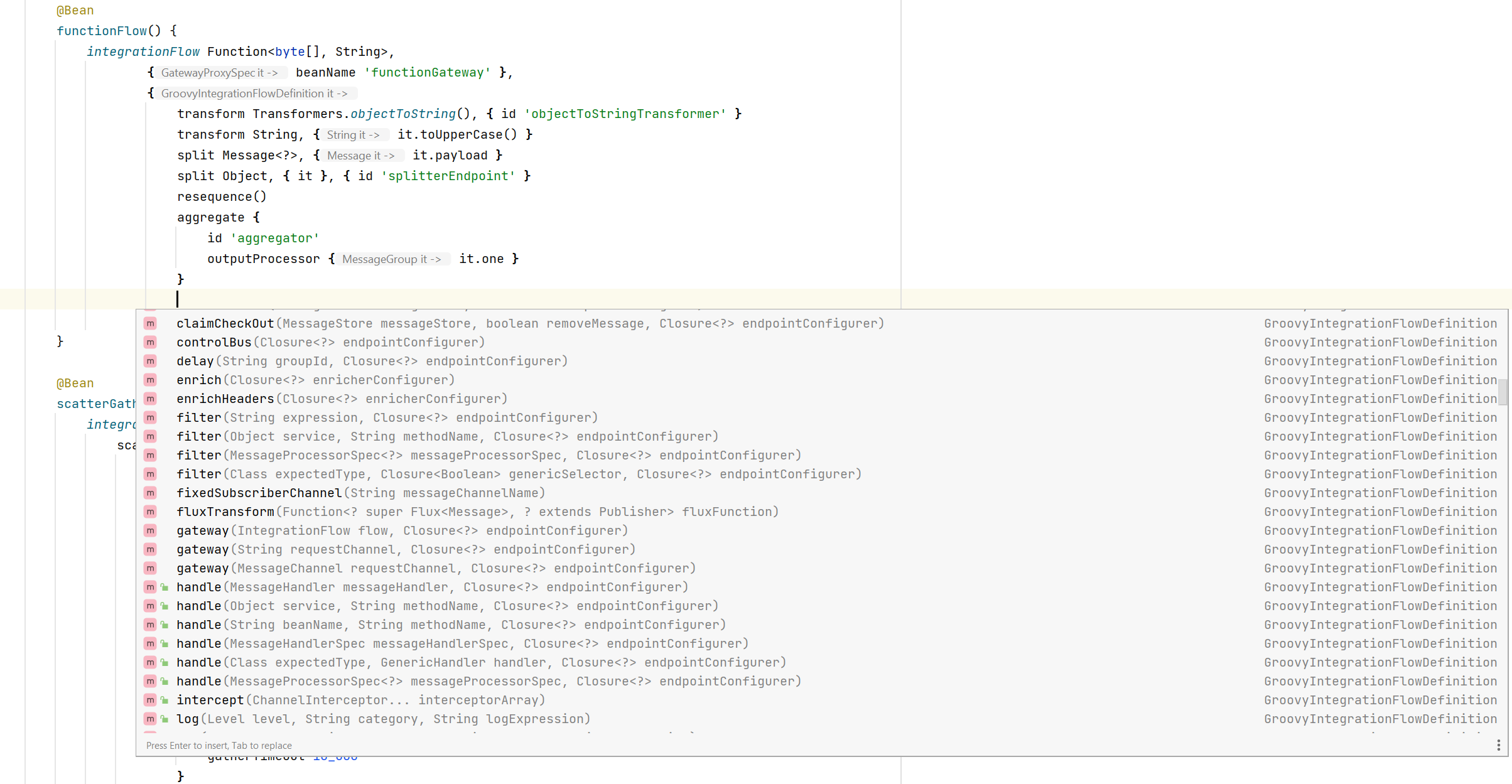Click the MessageGroup it inlay hint
The height and width of the screenshot is (784, 1512).
[391, 259]
